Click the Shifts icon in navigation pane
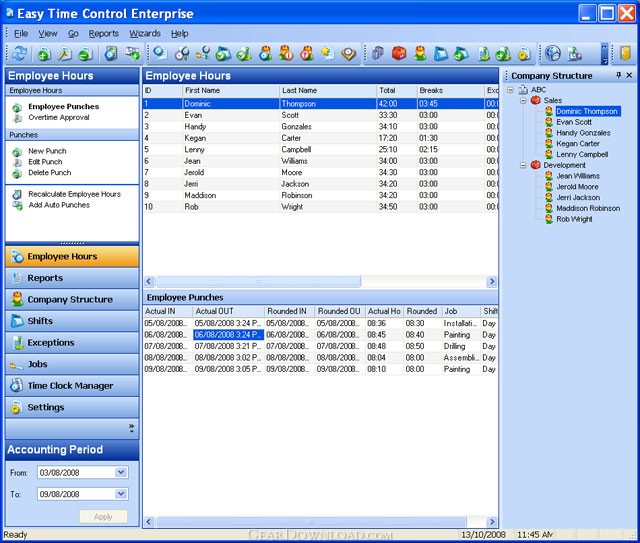640x543 pixels. (17, 321)
